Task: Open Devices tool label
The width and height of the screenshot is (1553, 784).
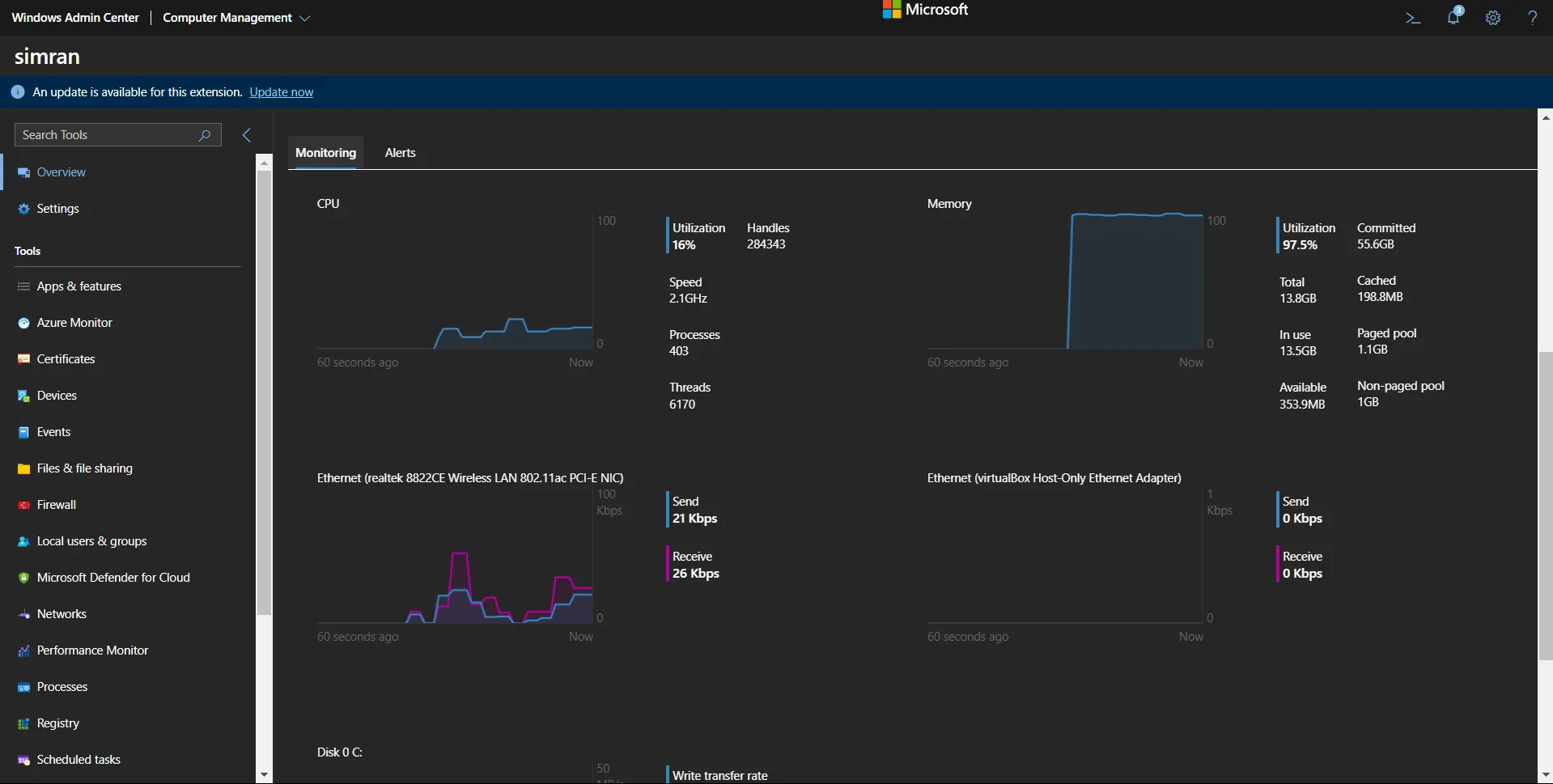Action: click(x=57, y=396)
